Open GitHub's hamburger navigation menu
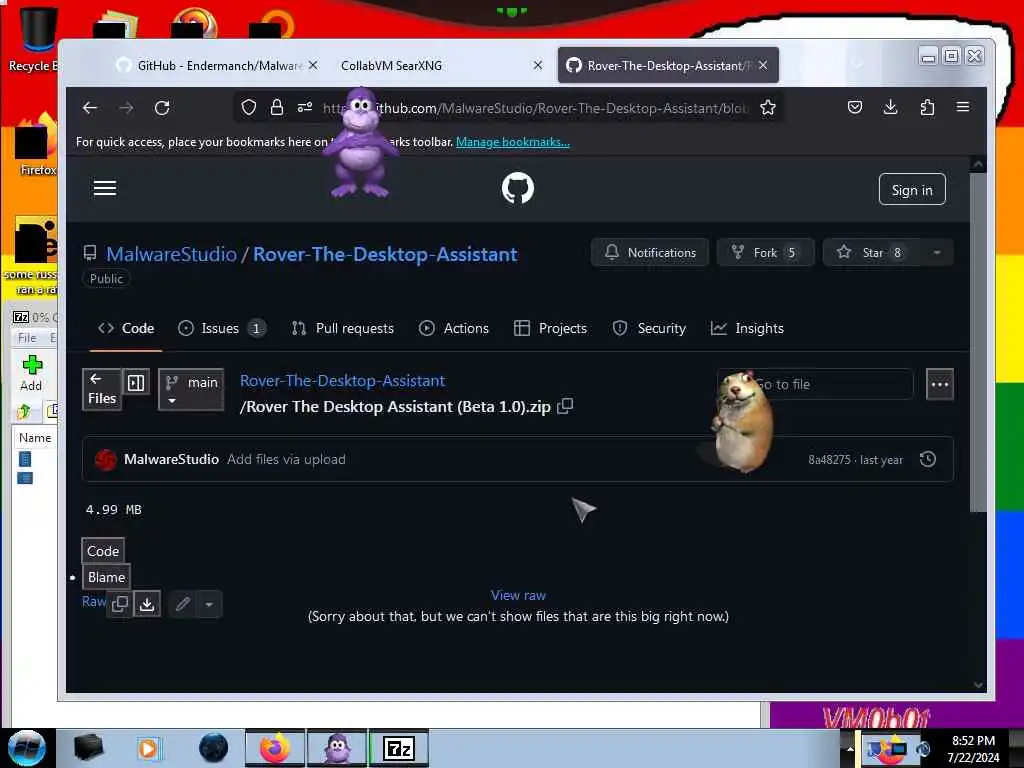Screen dimensions: 1024x768 click(104, 189)
